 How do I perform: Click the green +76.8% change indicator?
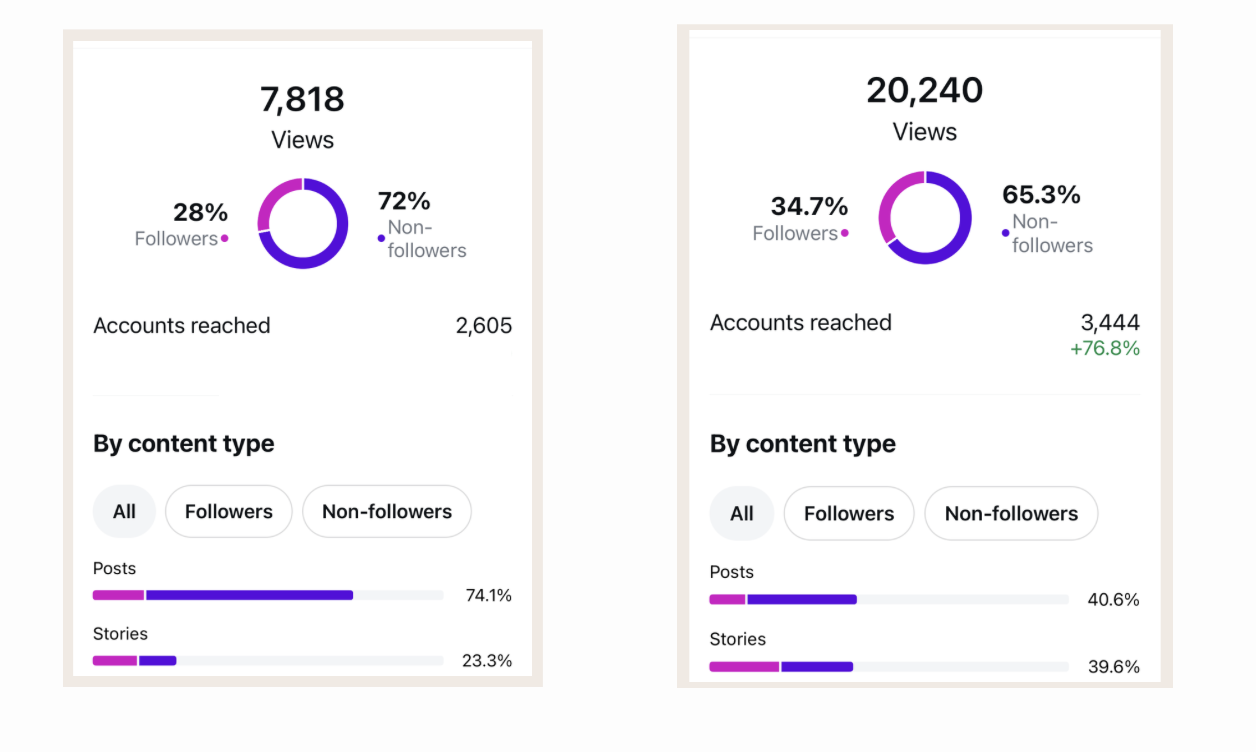click(x=1105, y=349)
